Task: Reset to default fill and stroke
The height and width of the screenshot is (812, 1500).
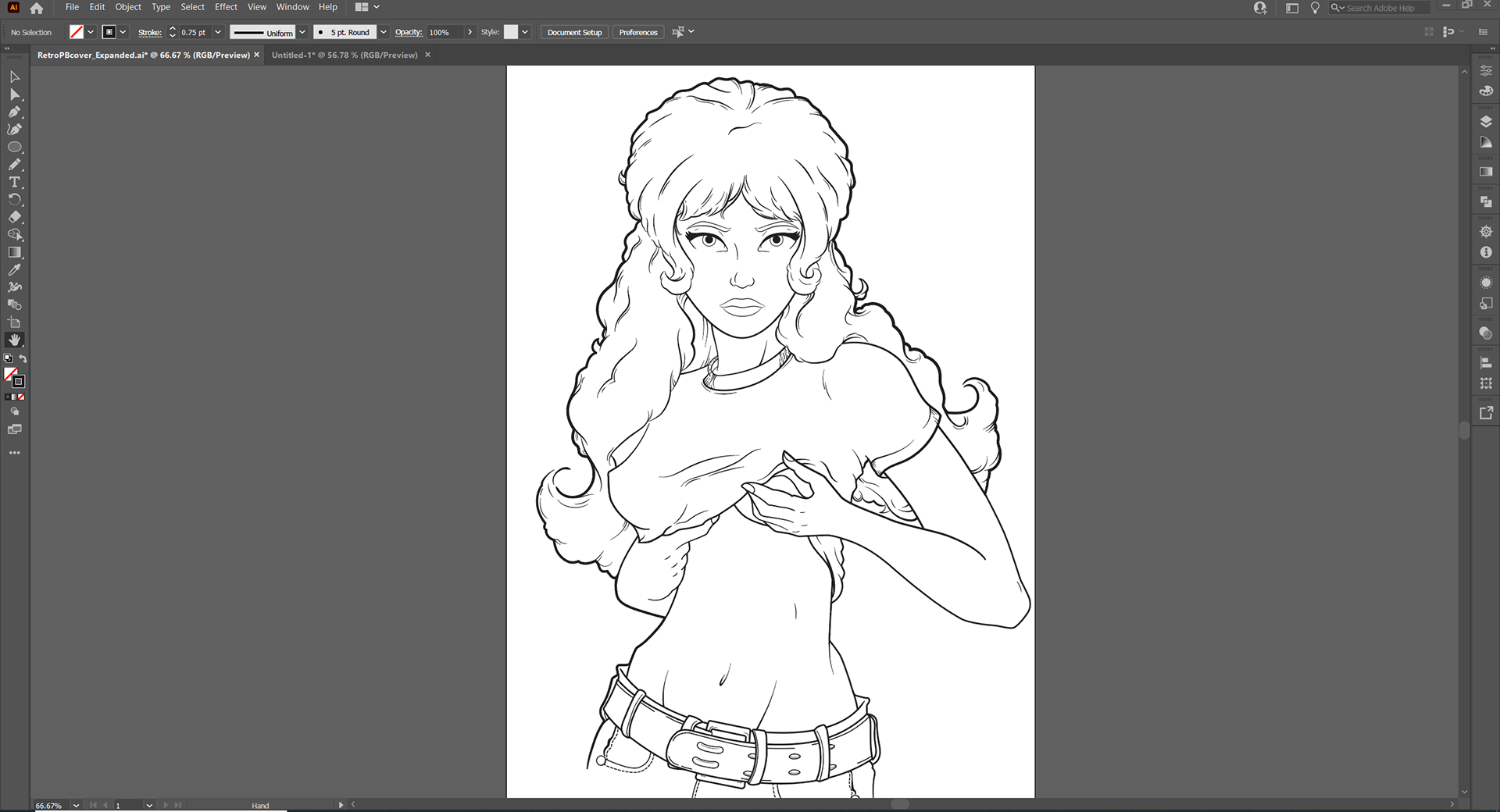Action: click(x=9, y=359)
